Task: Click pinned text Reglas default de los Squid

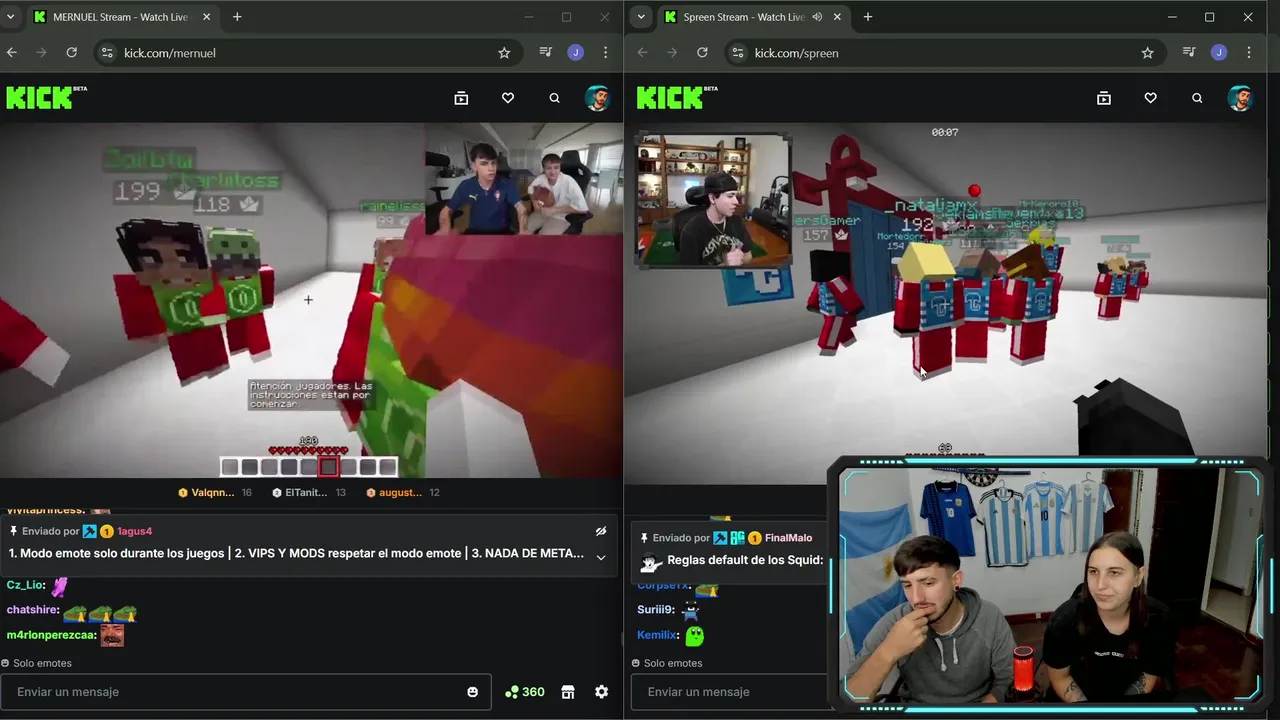Action: 745,560
